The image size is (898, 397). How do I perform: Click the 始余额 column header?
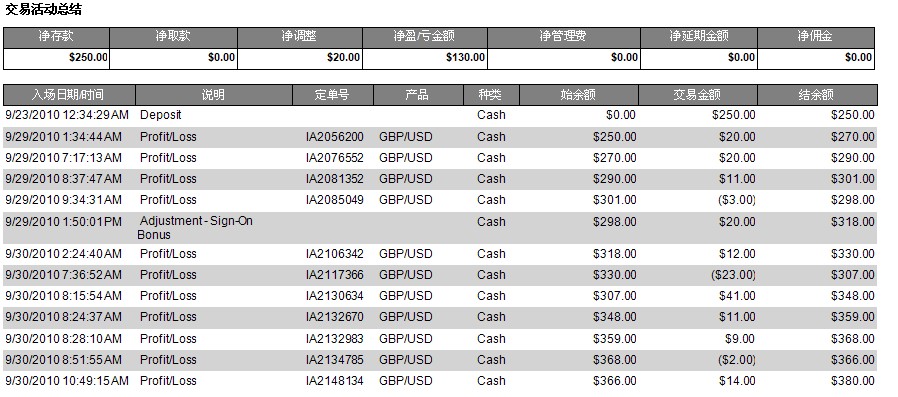click(579, 95)
